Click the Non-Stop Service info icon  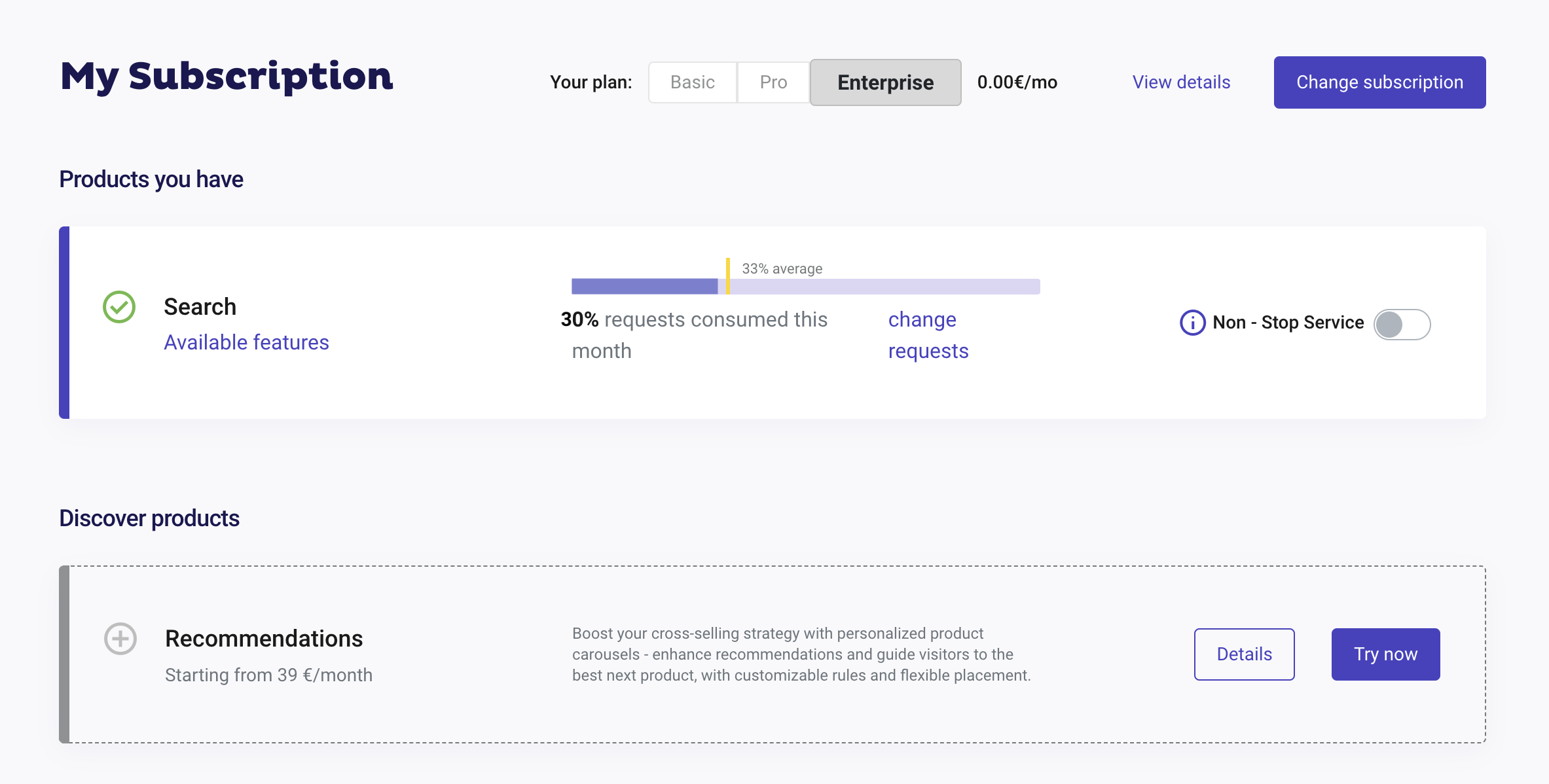1192,323
